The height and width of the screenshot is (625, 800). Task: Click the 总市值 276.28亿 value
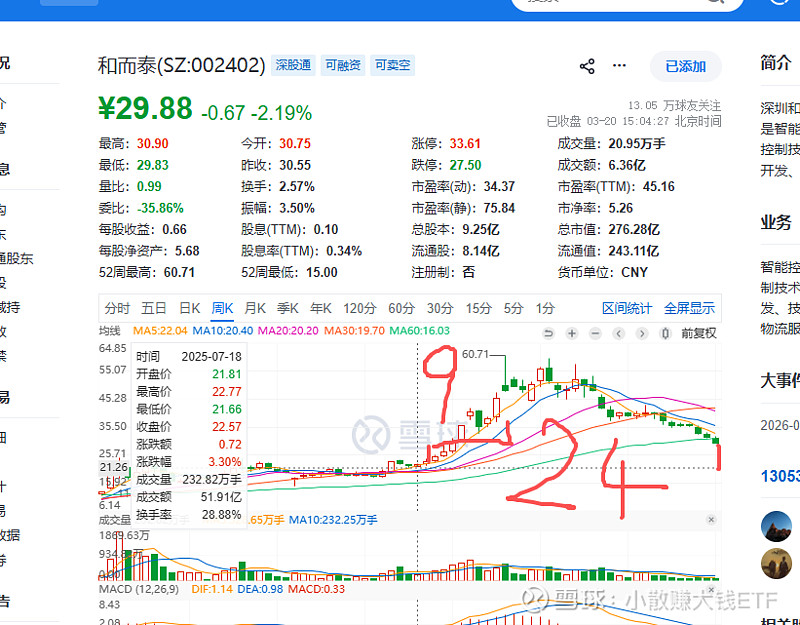pyautogui.click(x=634, y=230)
